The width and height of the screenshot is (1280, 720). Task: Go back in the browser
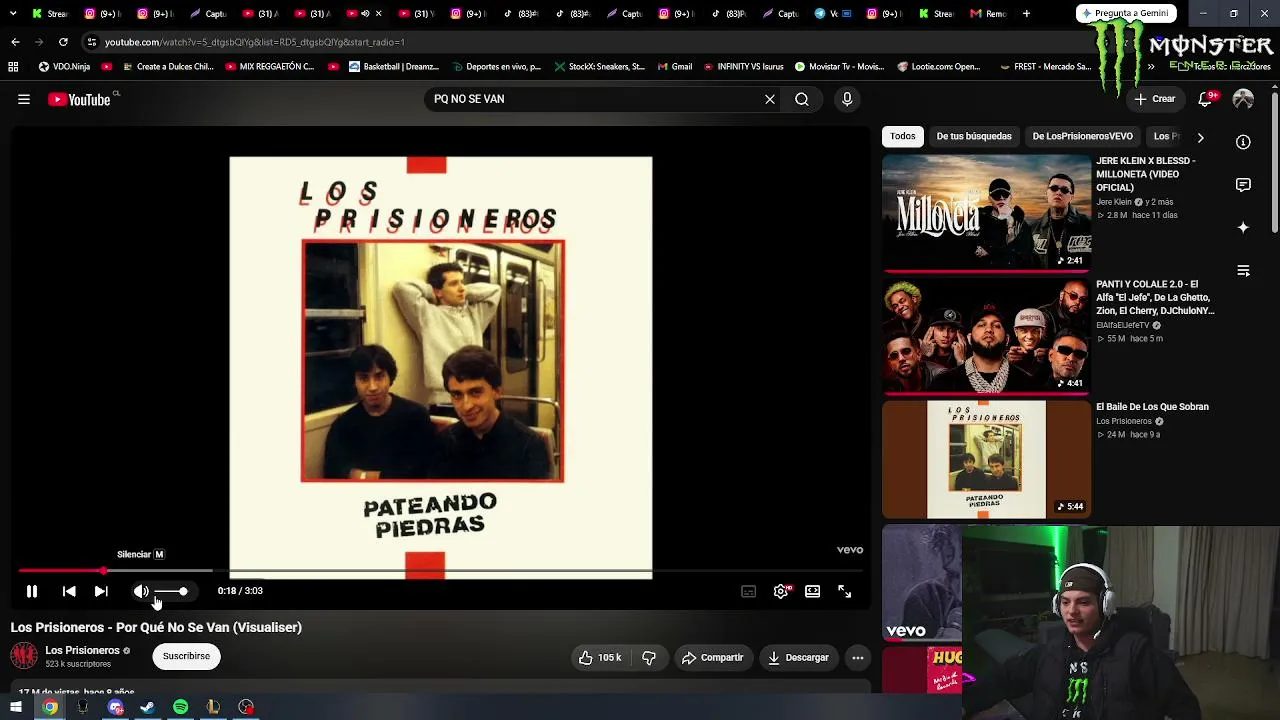pos(15,42)
